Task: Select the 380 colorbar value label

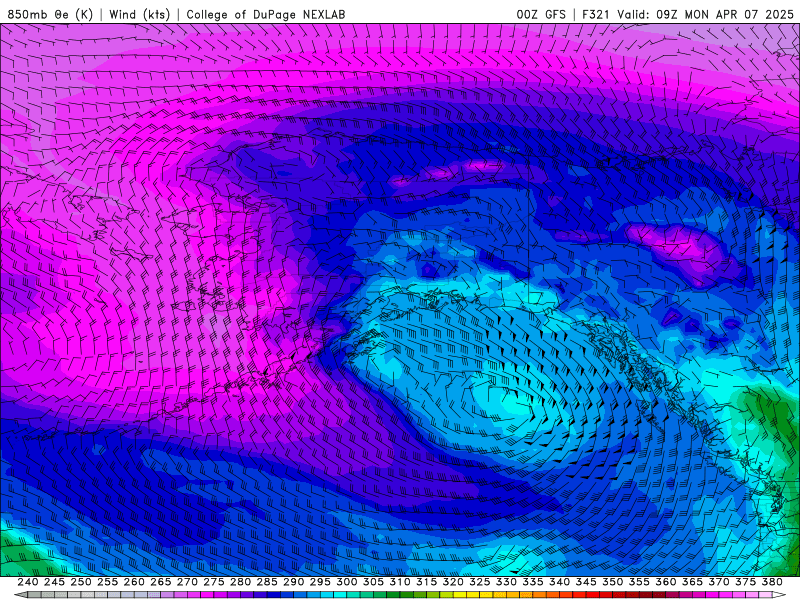Action: (772, 582)
